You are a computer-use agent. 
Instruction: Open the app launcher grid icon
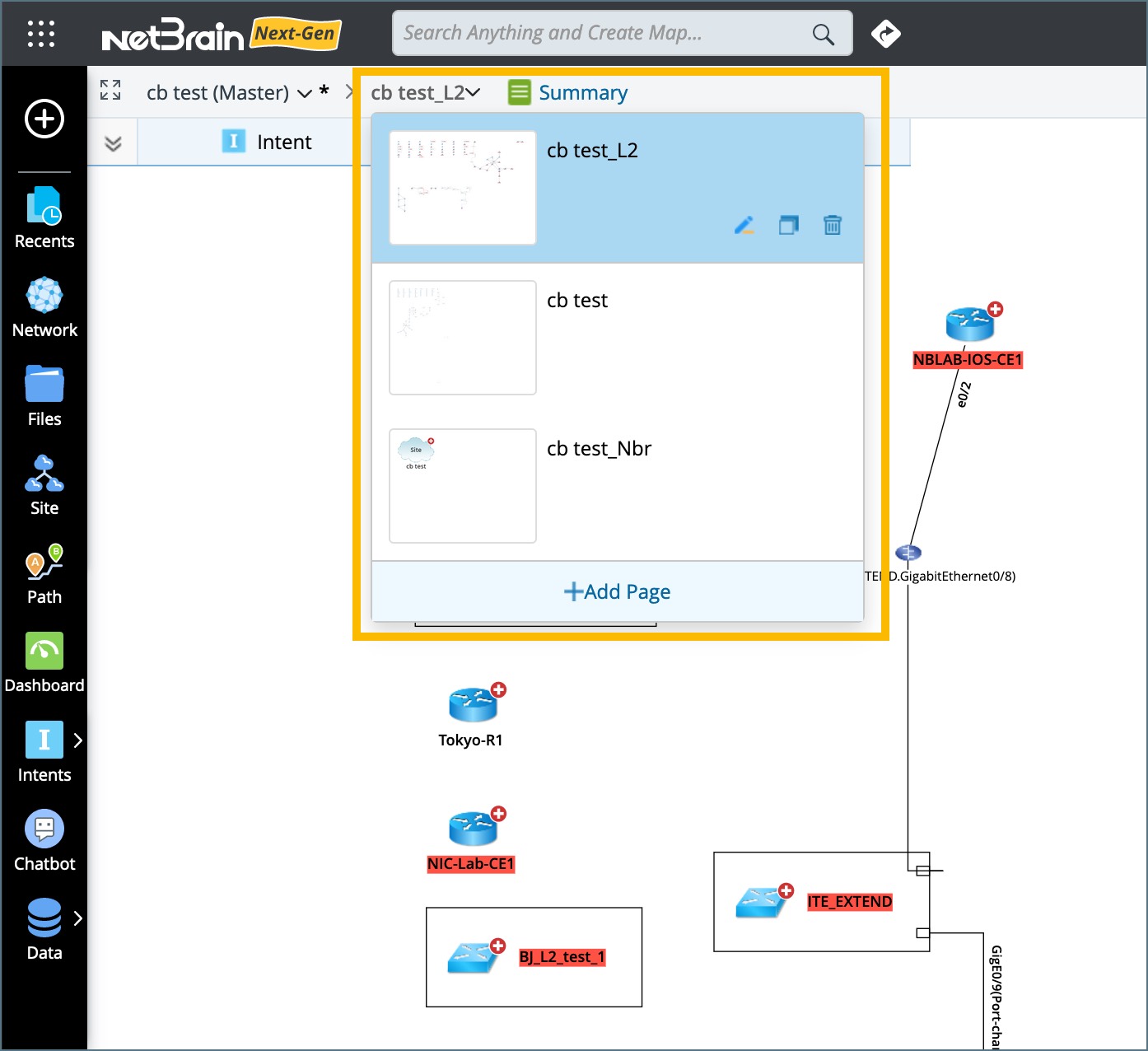(40, 34)
